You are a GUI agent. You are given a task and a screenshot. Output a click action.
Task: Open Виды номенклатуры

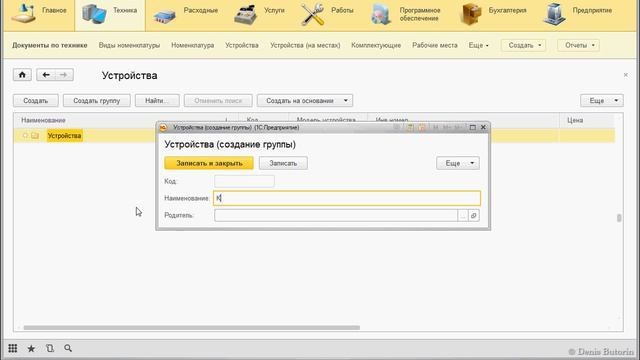(x=129, y=45)
